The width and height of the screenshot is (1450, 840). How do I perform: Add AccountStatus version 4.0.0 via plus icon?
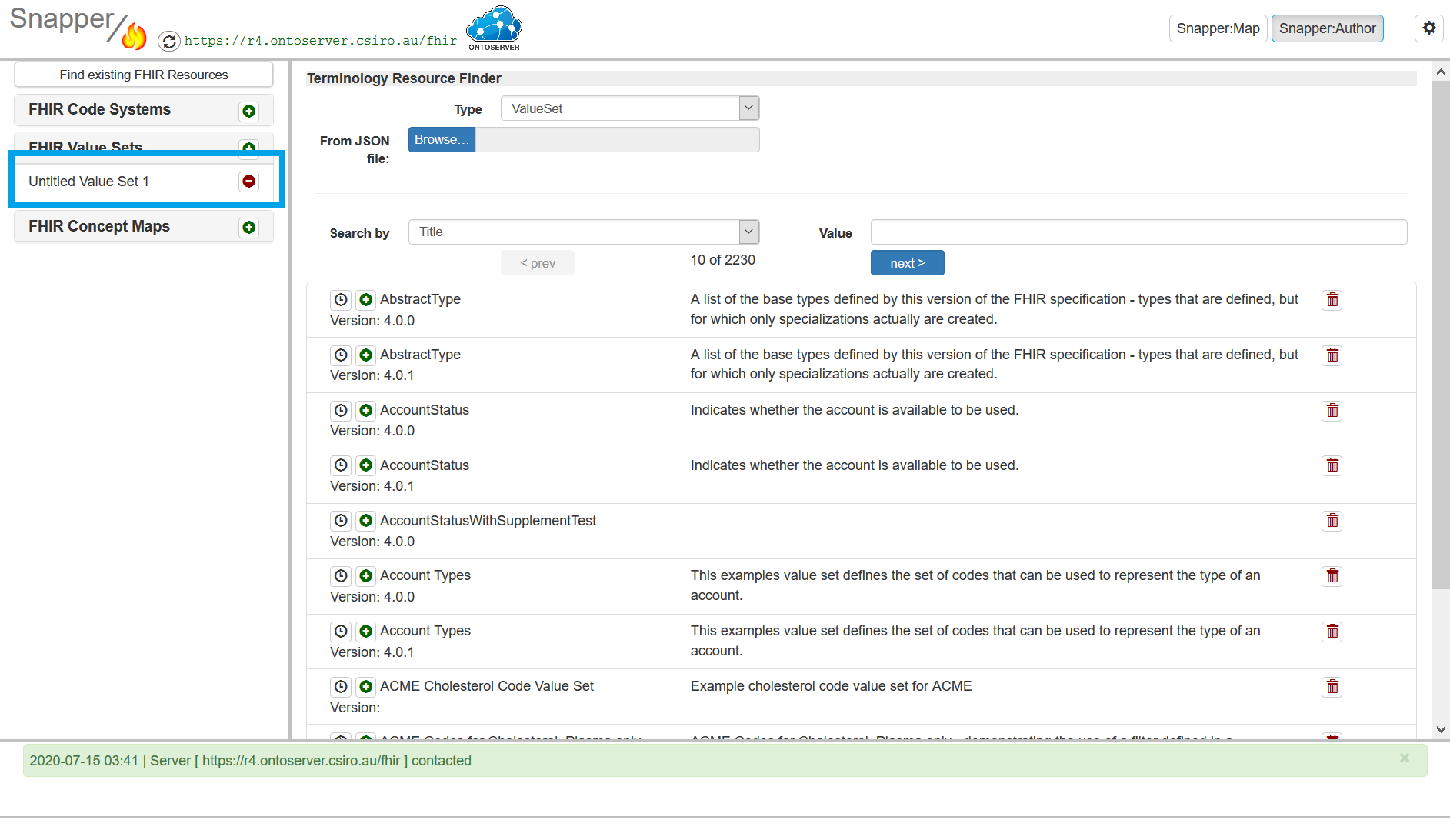366,411
